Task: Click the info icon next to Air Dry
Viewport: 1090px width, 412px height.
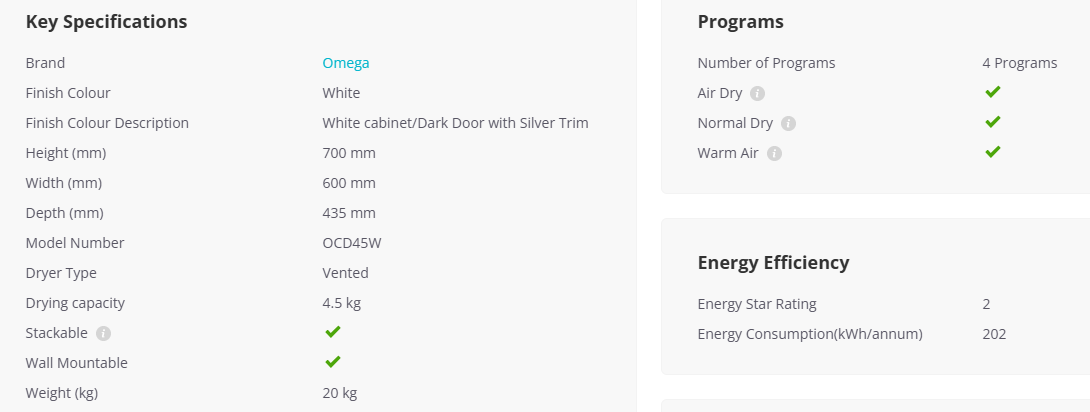Action: [x=758, y=93]
